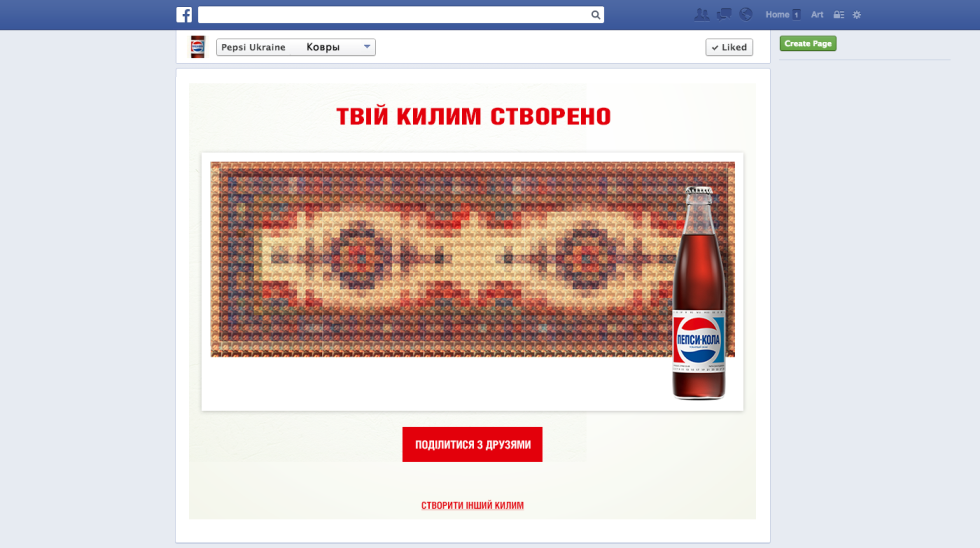Click the privacy shortcuts lock icon
This screenshot has height=548, width=980.
click(839, 15)
